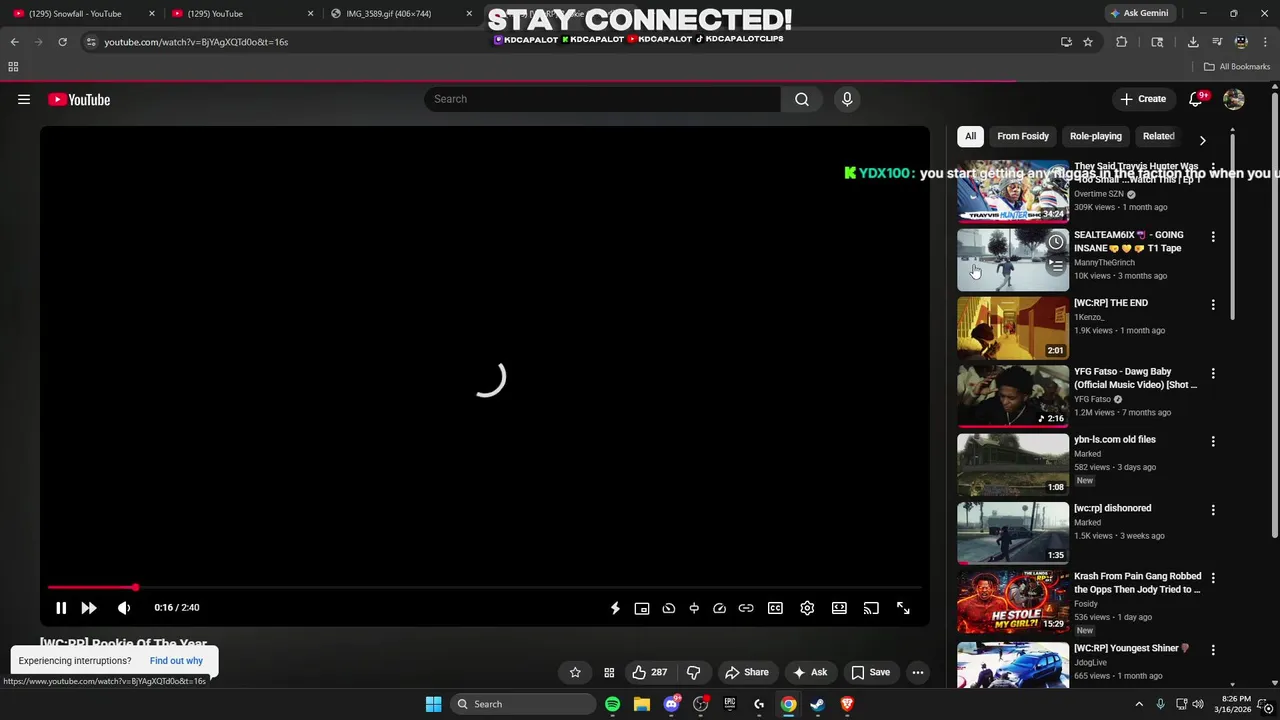Open options for [WC:RP] THE END video
The height and width of the screenshot is (720, 1280).
1213,304
